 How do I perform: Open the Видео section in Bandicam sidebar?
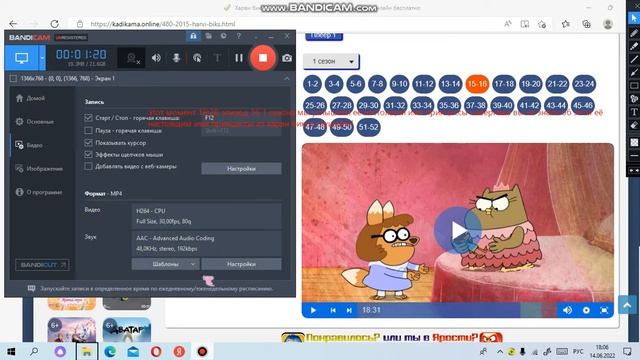(29, 145)
